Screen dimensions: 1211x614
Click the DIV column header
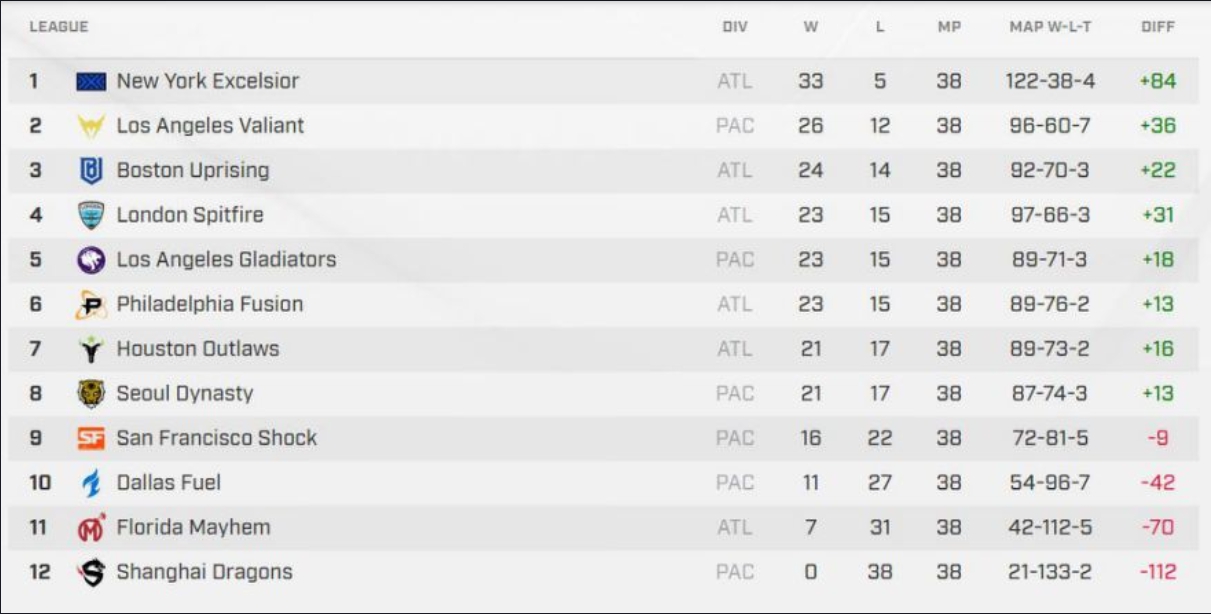[735, 27]
